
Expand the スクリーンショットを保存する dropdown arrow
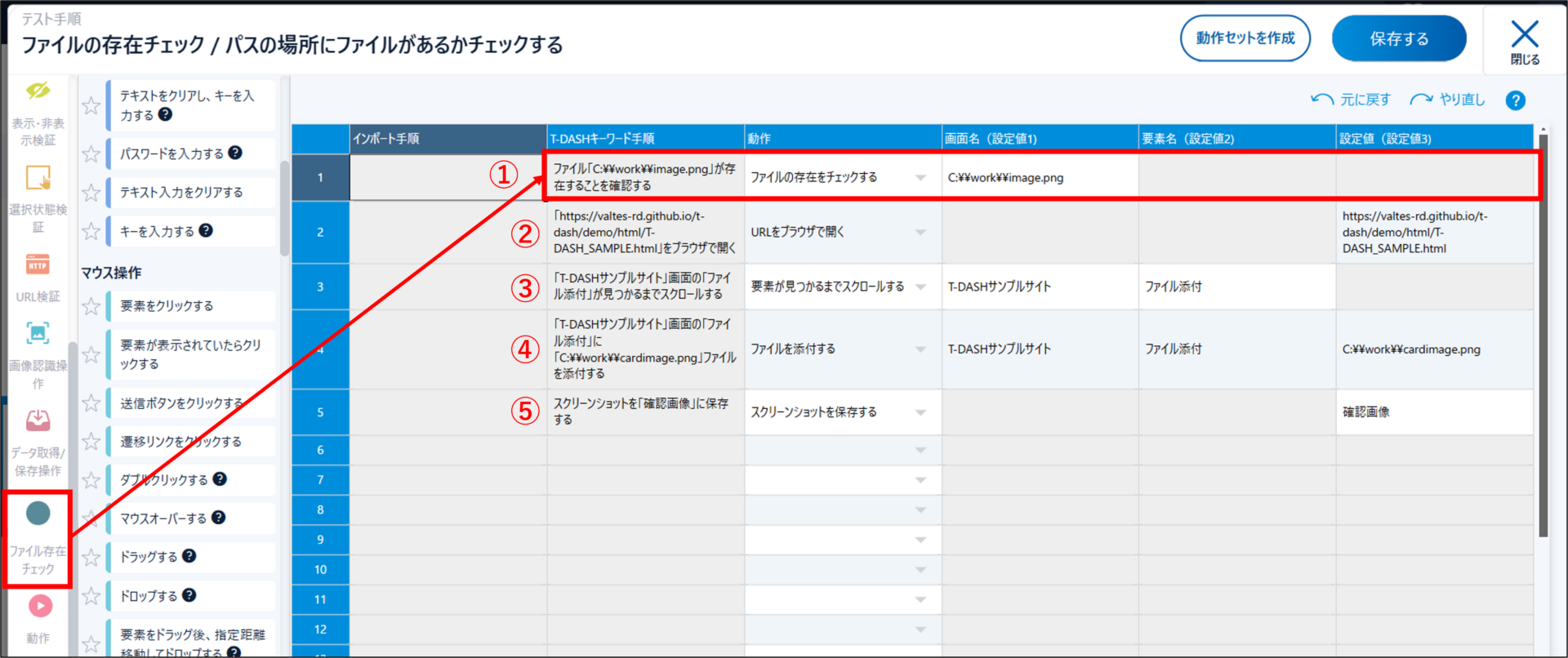920,413
